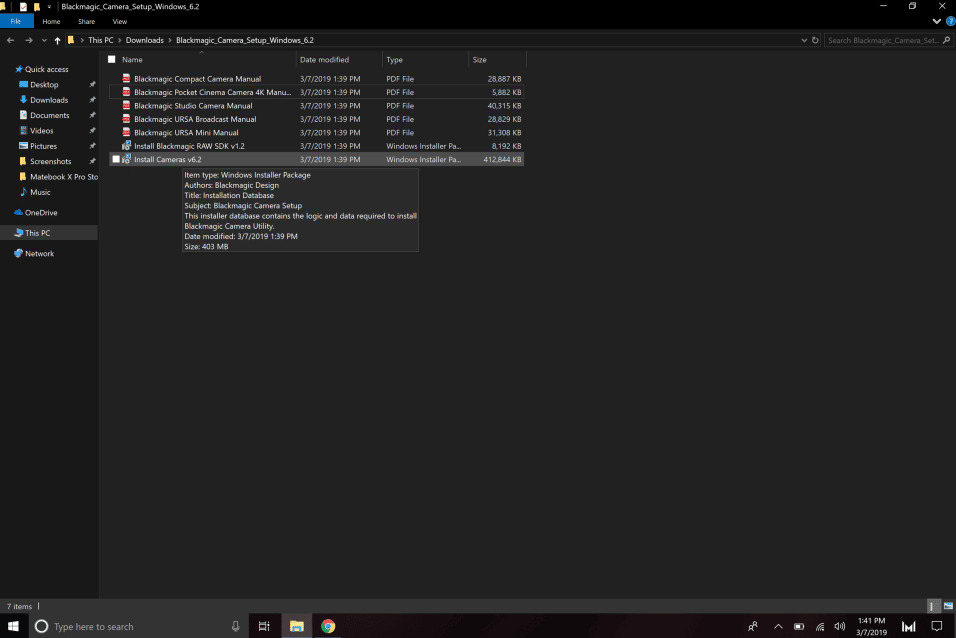Sort by Size column header
Image resolution: width=956 pixels, height=638 pixels.
[x=479, y=60]
